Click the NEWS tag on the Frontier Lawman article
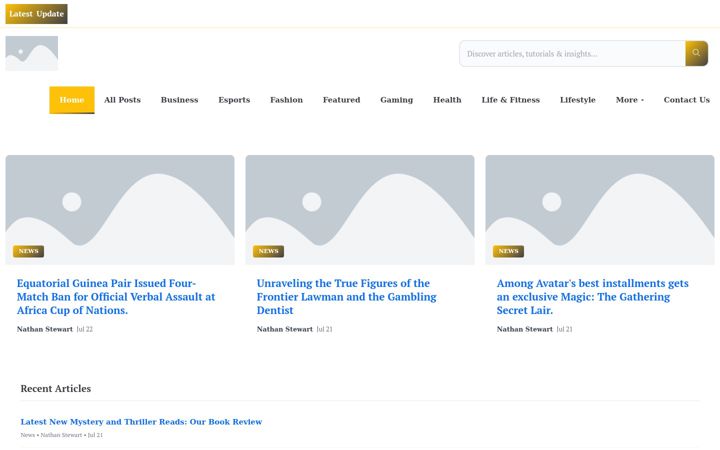The height and width of the screenshot is (450, 720). click(268, 251)
